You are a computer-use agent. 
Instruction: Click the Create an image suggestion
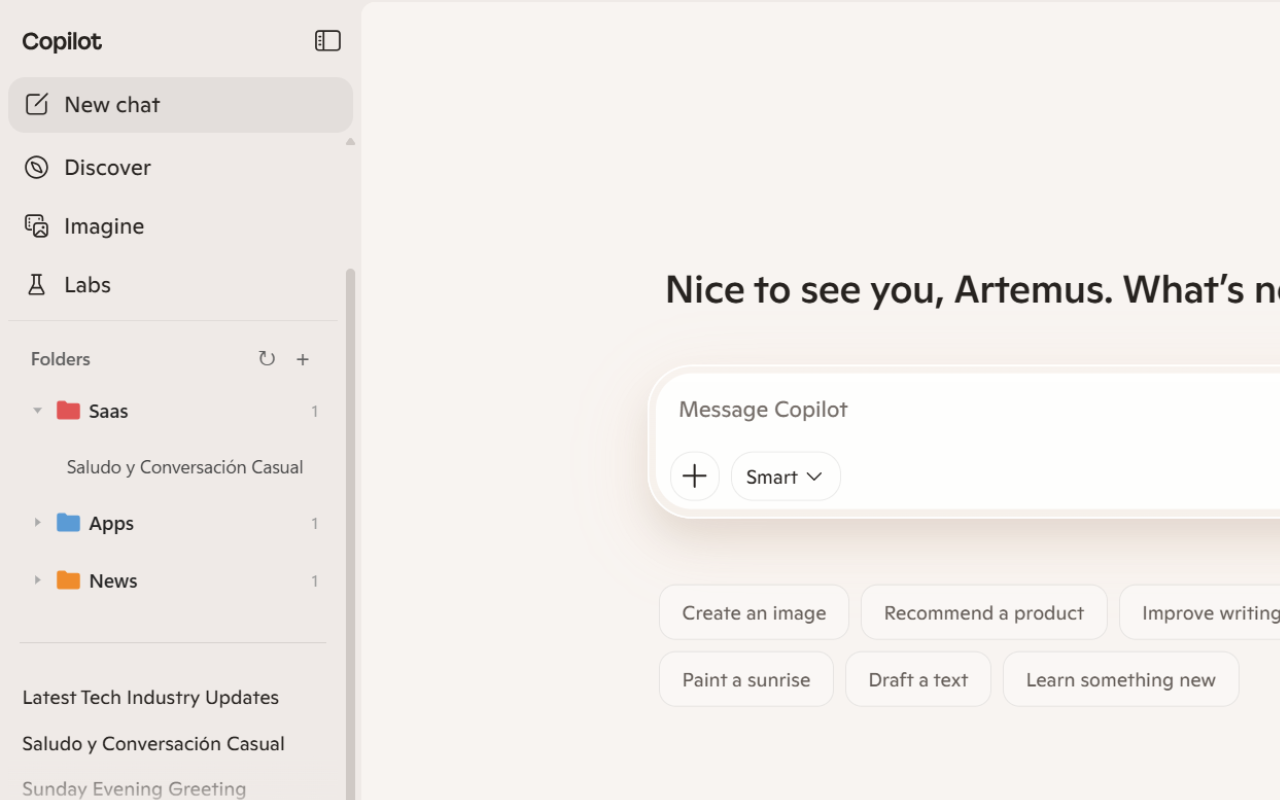pos(754,612)
